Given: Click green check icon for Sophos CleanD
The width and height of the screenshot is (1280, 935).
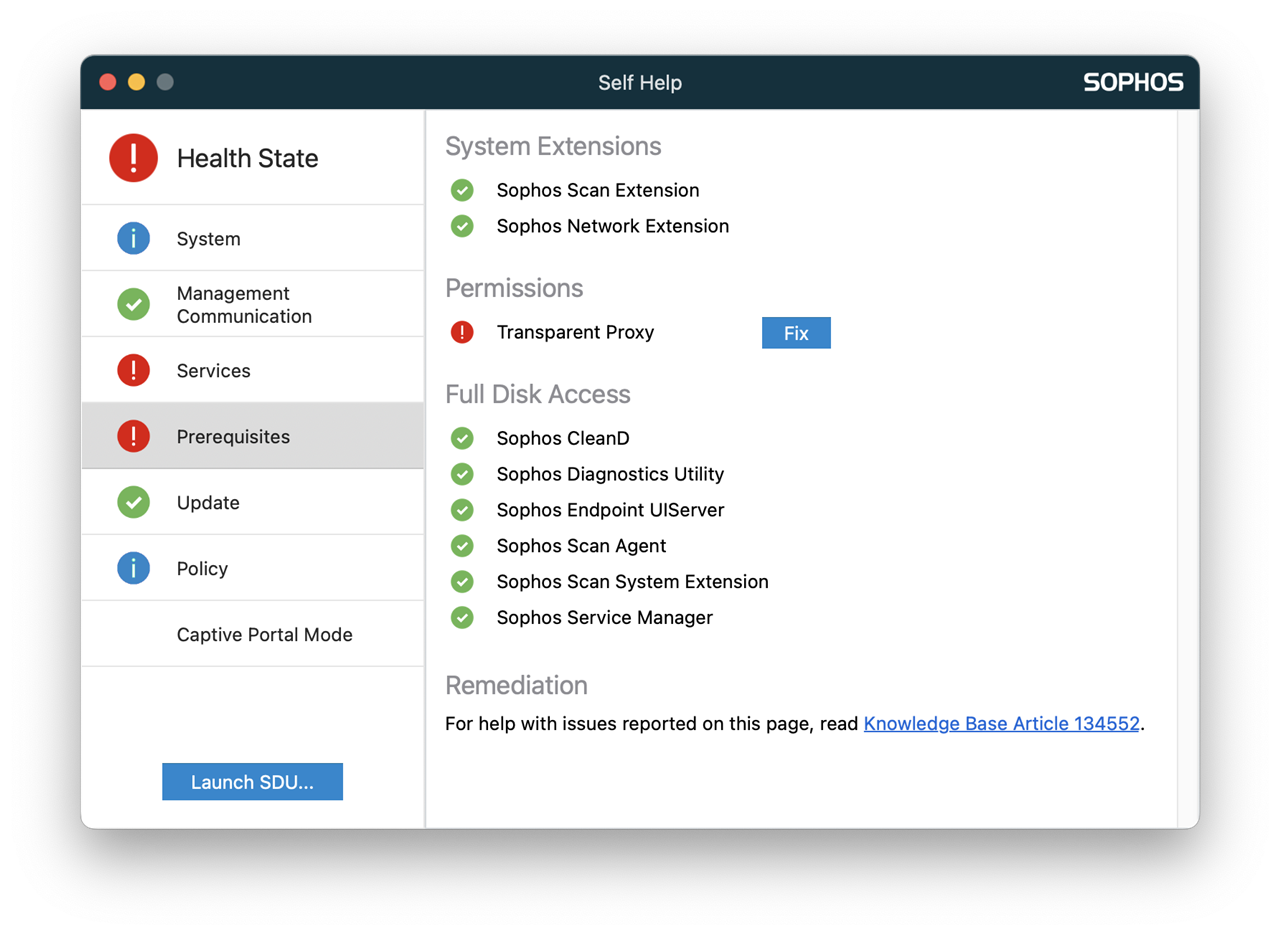Looking at the screenshot, I should (462, 438).
